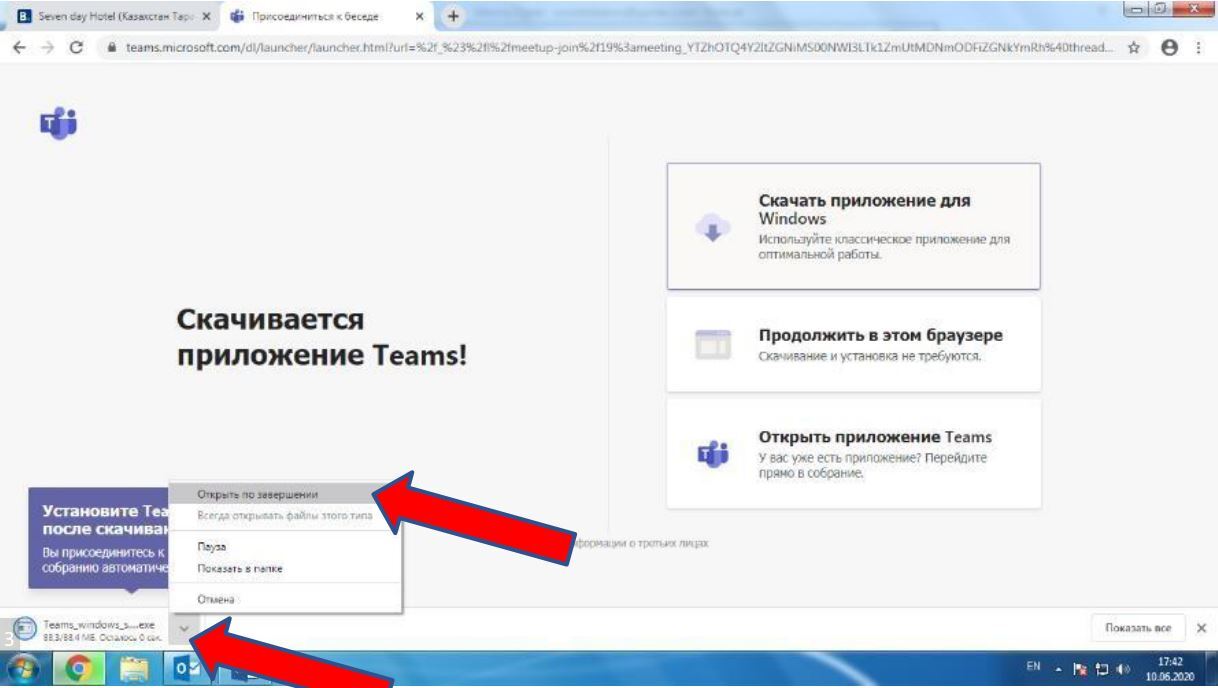The image size is (1218, 688).
Task: Click the browser window icon on continue card
Action: click(713, 344)
